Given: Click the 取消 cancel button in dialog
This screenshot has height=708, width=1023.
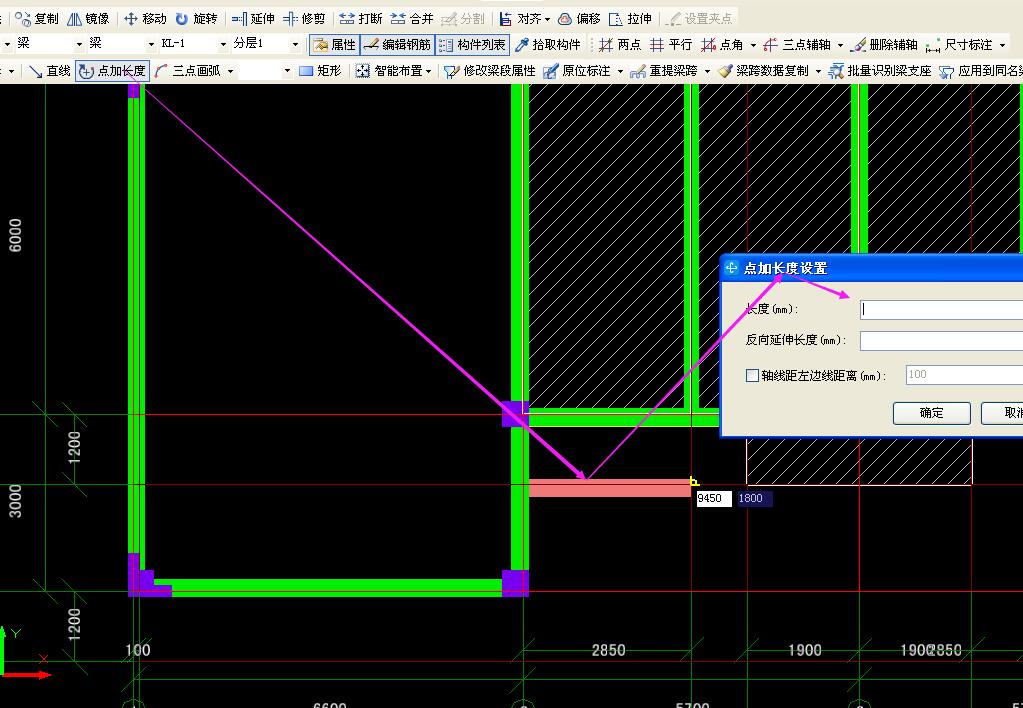Looking at the screenshot, I should coord(1002,413).
